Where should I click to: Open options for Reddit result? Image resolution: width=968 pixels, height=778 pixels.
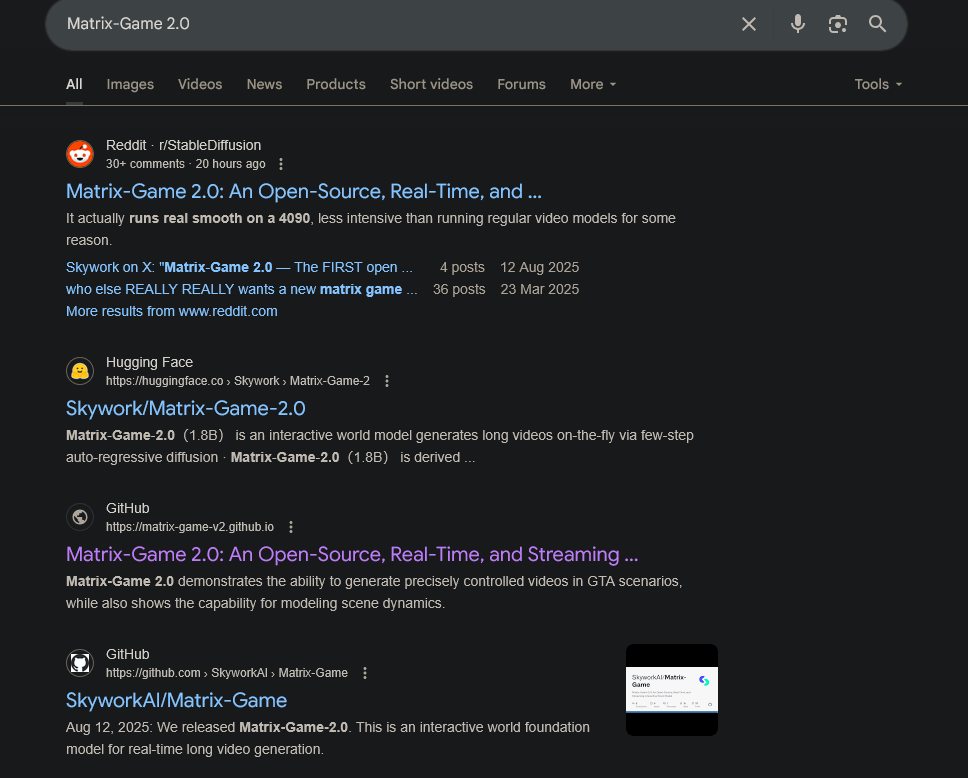tap(281, 164)
